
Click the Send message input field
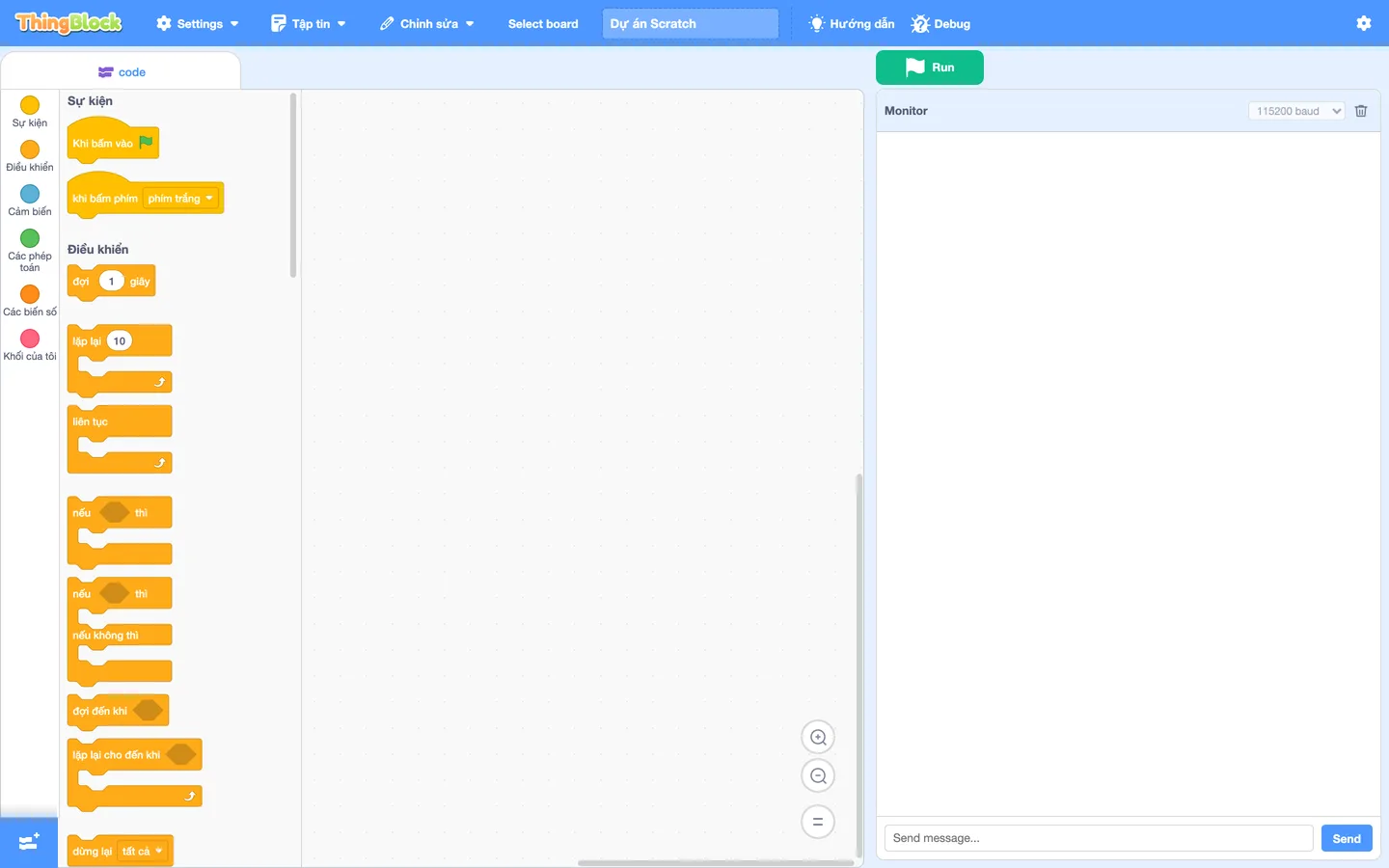[1099, 838]
